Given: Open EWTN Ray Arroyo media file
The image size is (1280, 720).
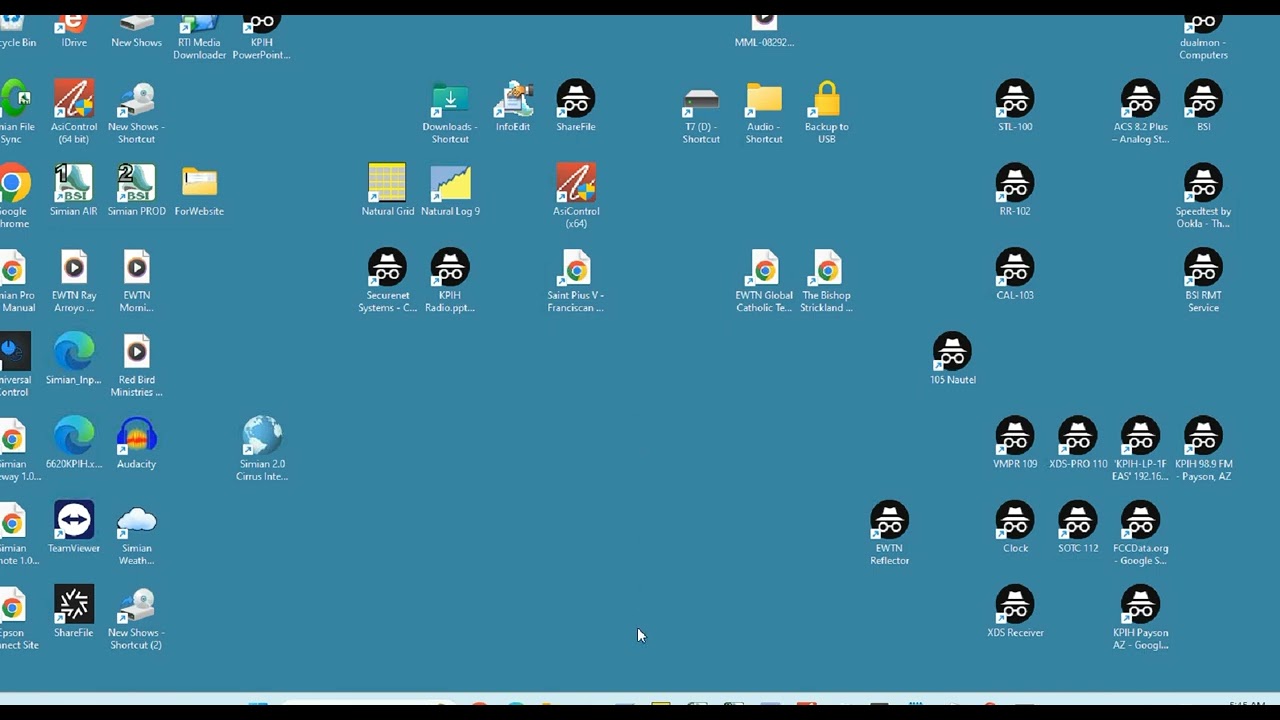Looking at the screenshot, I should click(x=74, y=281).
